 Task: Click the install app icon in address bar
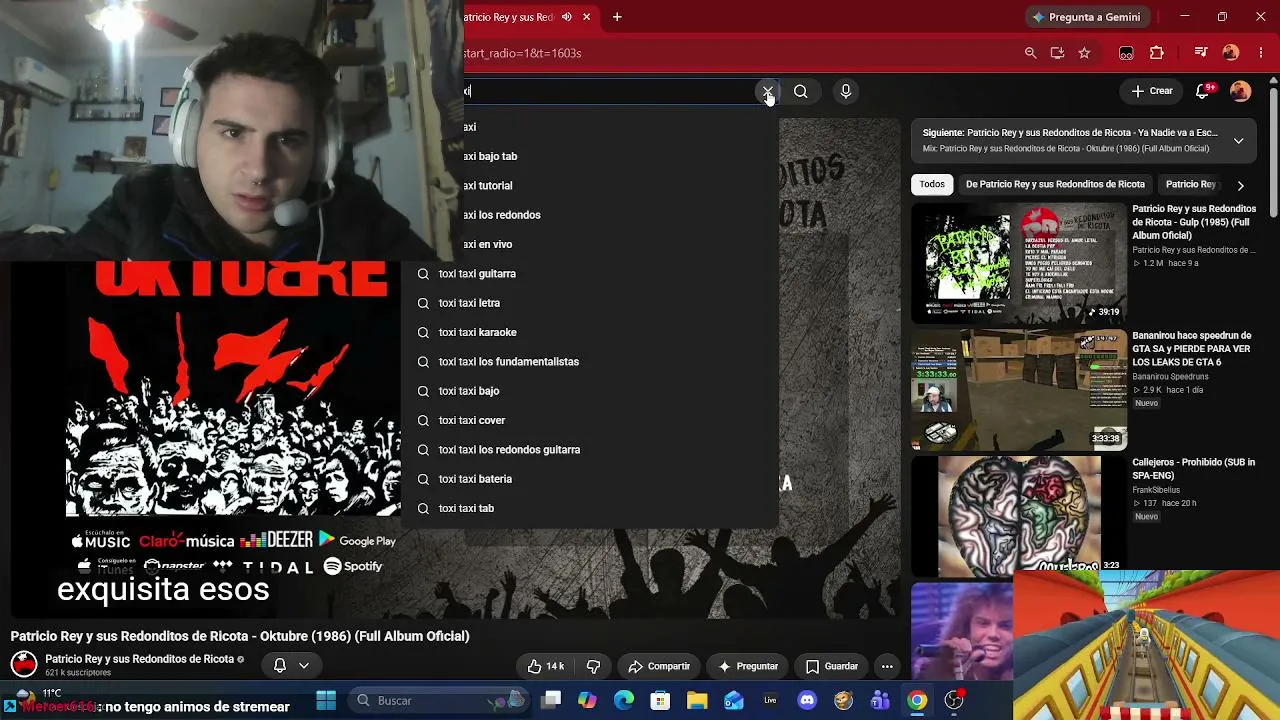click(1057, 53)
